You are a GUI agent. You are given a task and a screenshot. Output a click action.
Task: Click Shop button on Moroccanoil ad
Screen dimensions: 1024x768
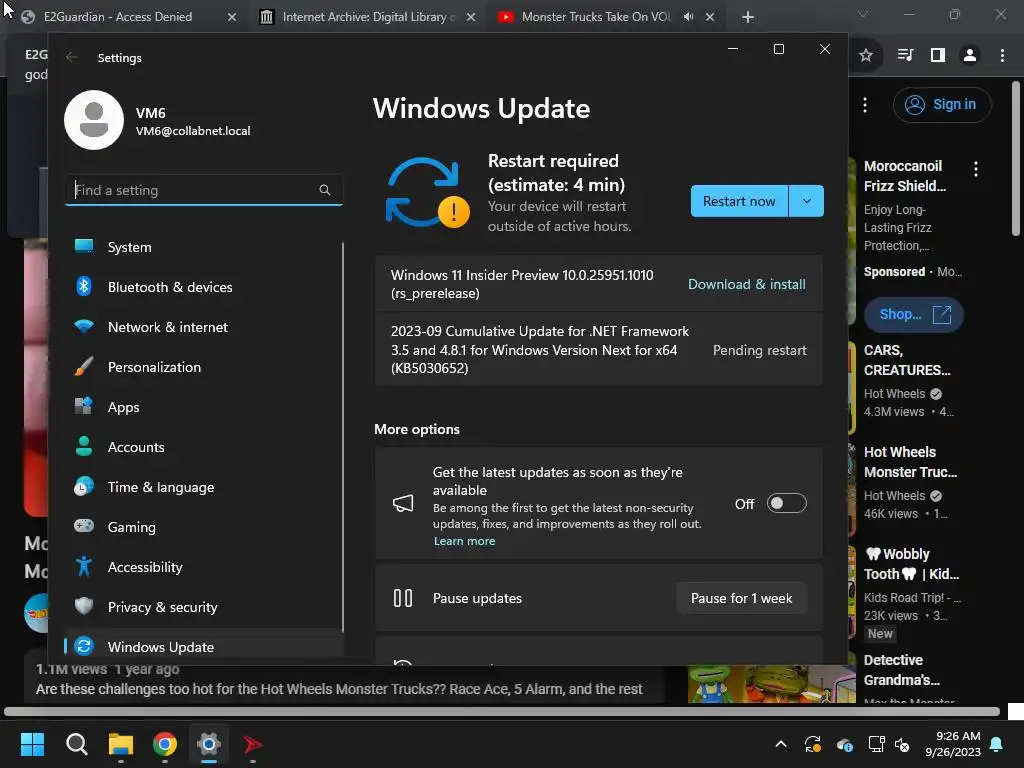click(914, 314)
